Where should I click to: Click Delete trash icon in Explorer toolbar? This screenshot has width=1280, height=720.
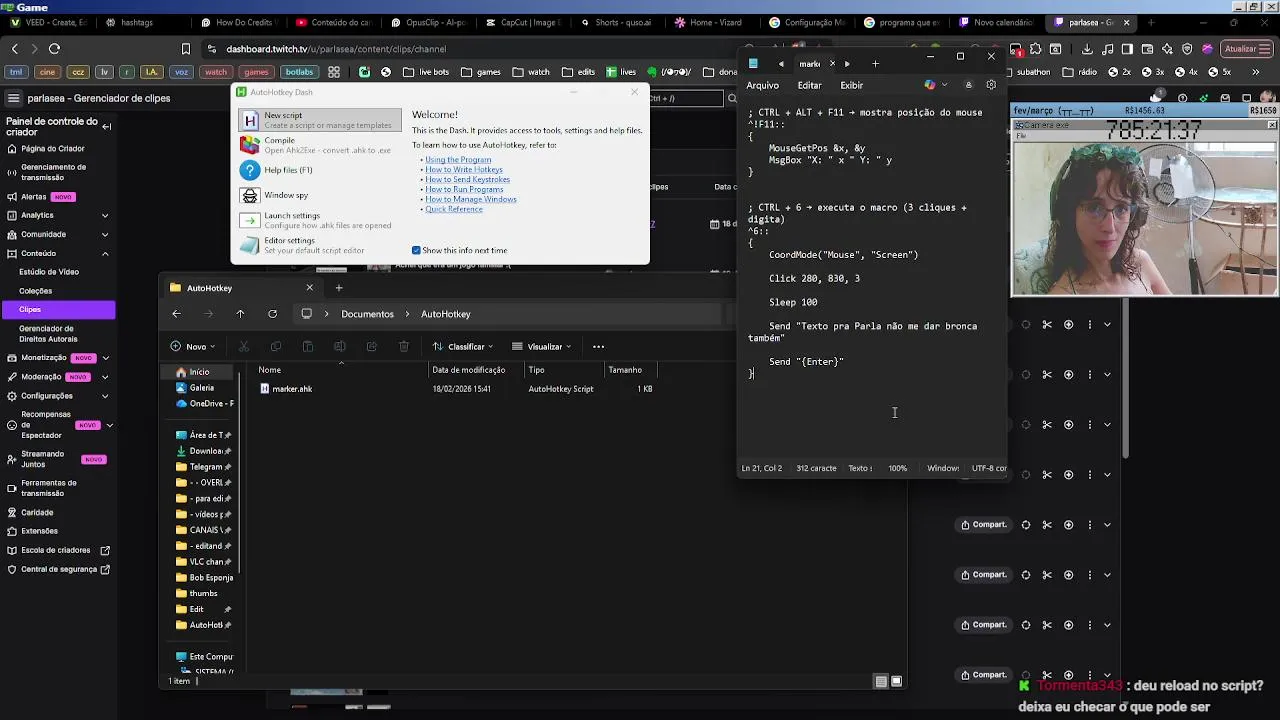tap(404, 347)
